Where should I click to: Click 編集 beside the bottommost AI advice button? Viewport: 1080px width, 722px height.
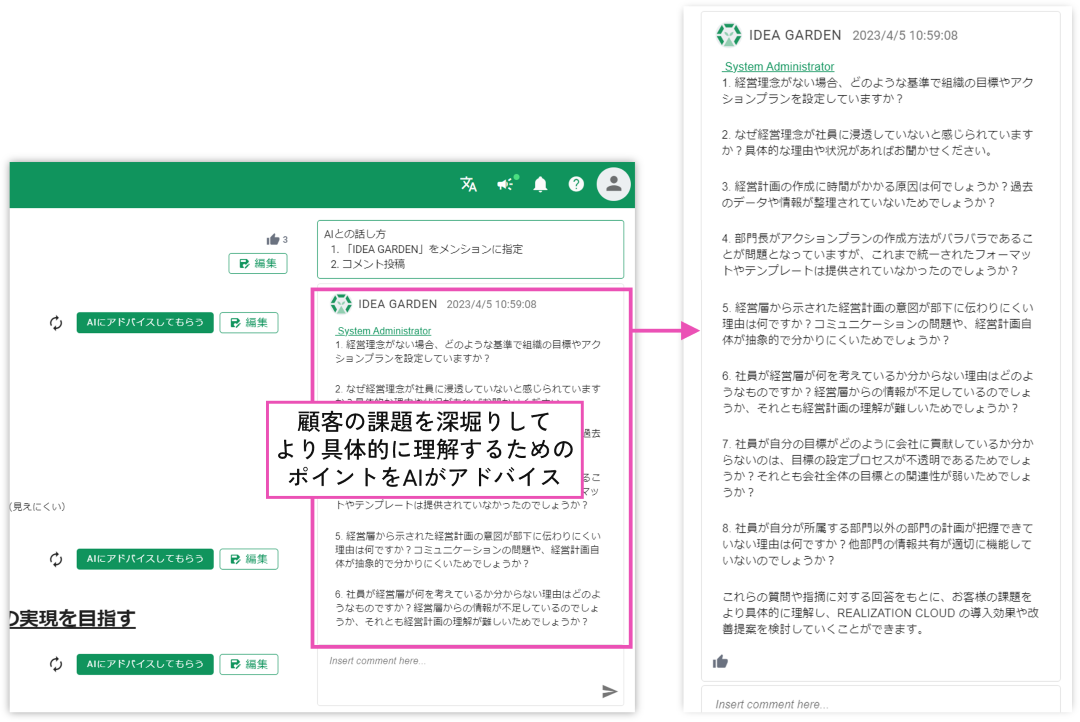pos(249,664)
